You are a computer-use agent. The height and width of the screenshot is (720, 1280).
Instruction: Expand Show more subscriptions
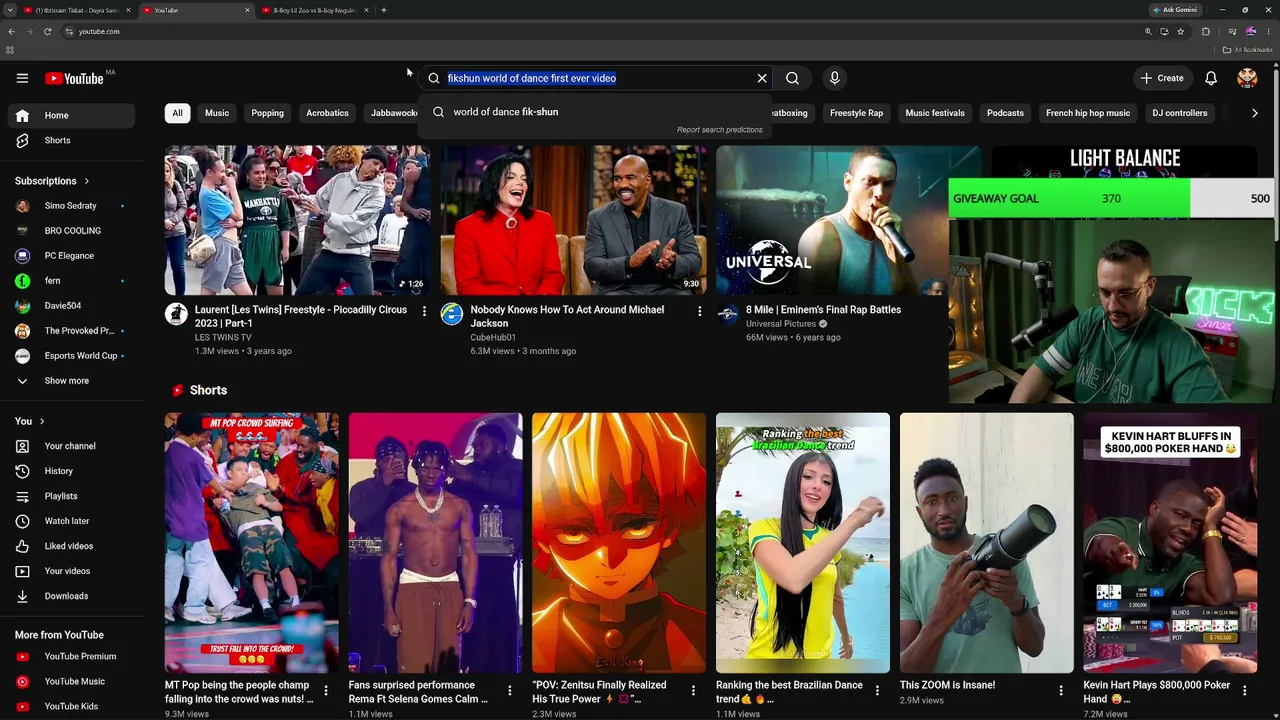click(x=71, y=381)
